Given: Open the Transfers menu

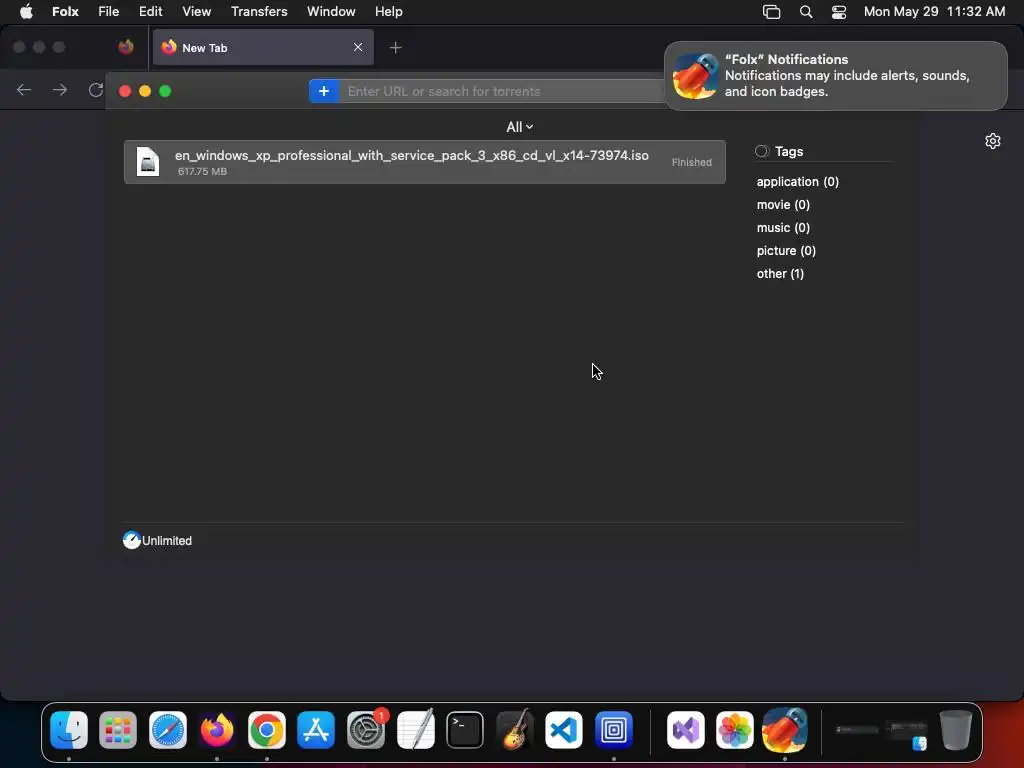Looking at the screenshot, I should (x=259, y=12).
